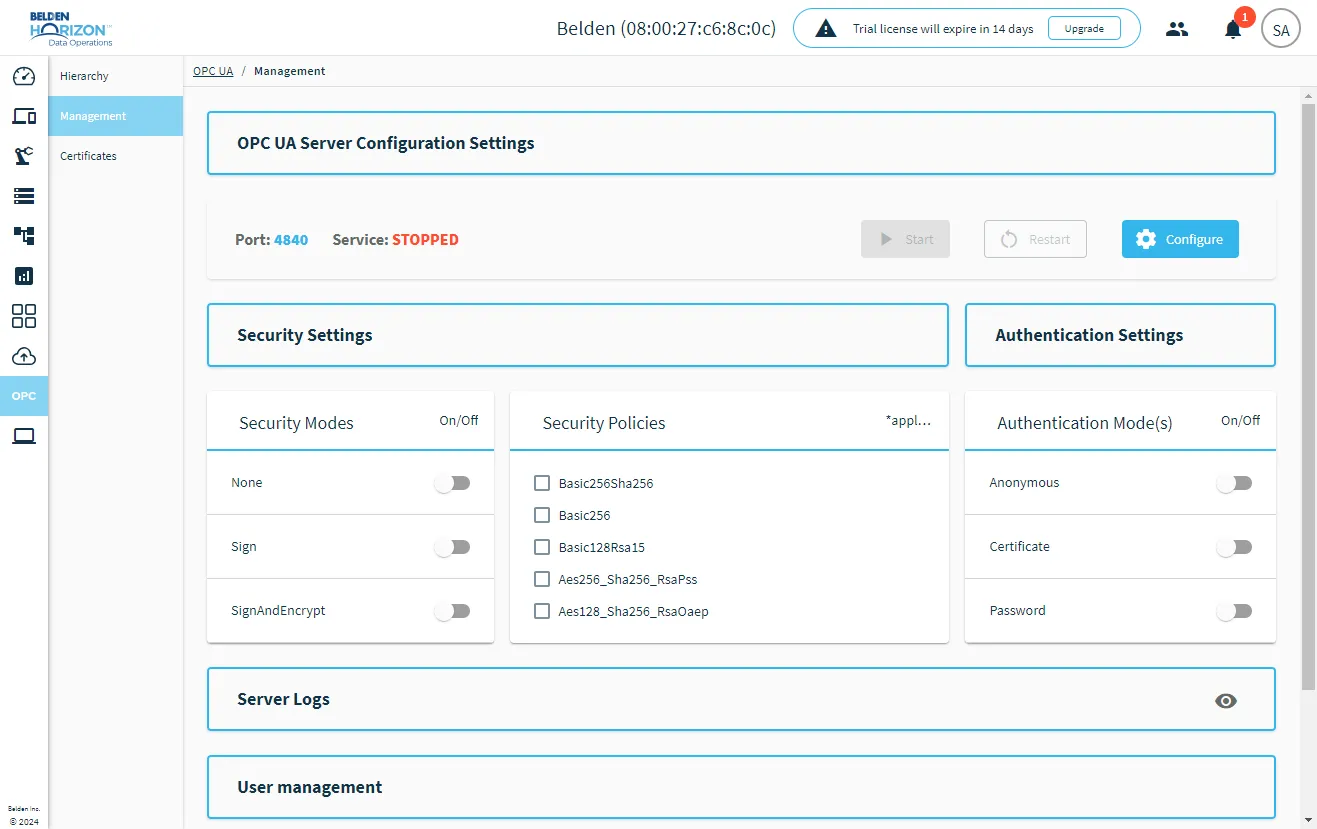Image resolution: width=1317 pixels, height=829 pixels.
Task: Expand the User management section
Action: (x=741, y=787)
